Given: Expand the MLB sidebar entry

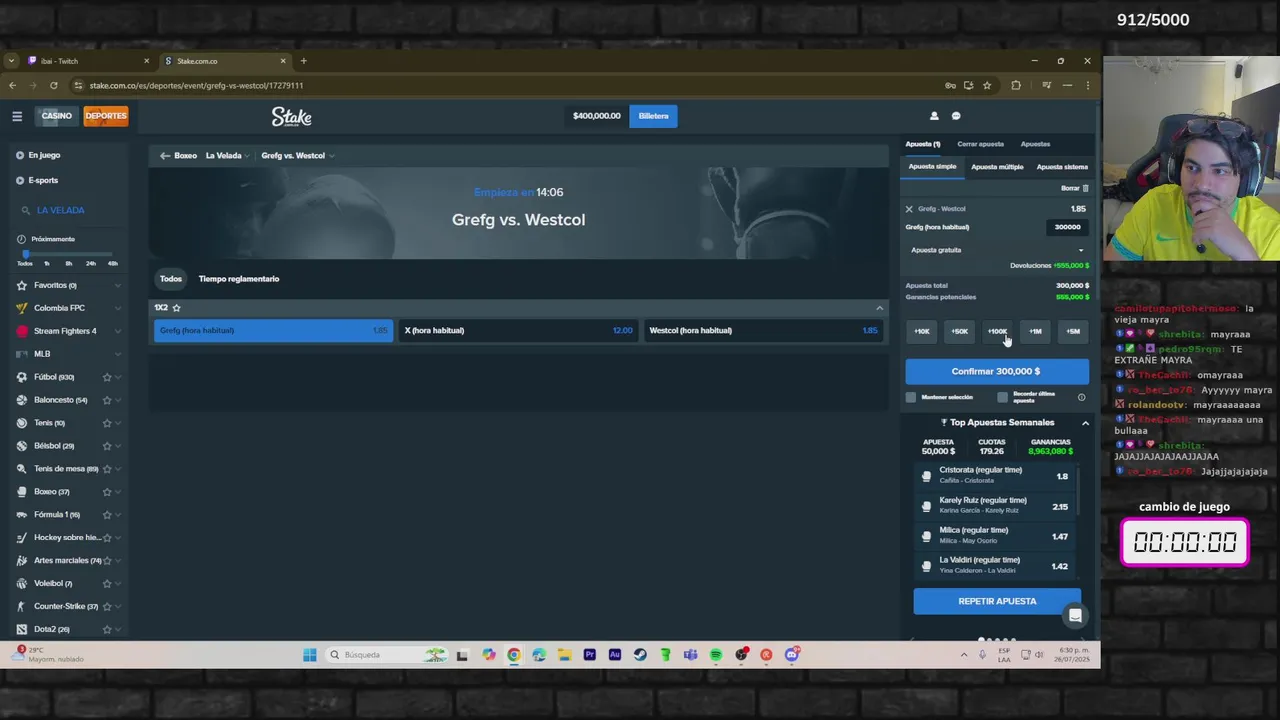Looking at the screenshot, I should click(118, 354).
